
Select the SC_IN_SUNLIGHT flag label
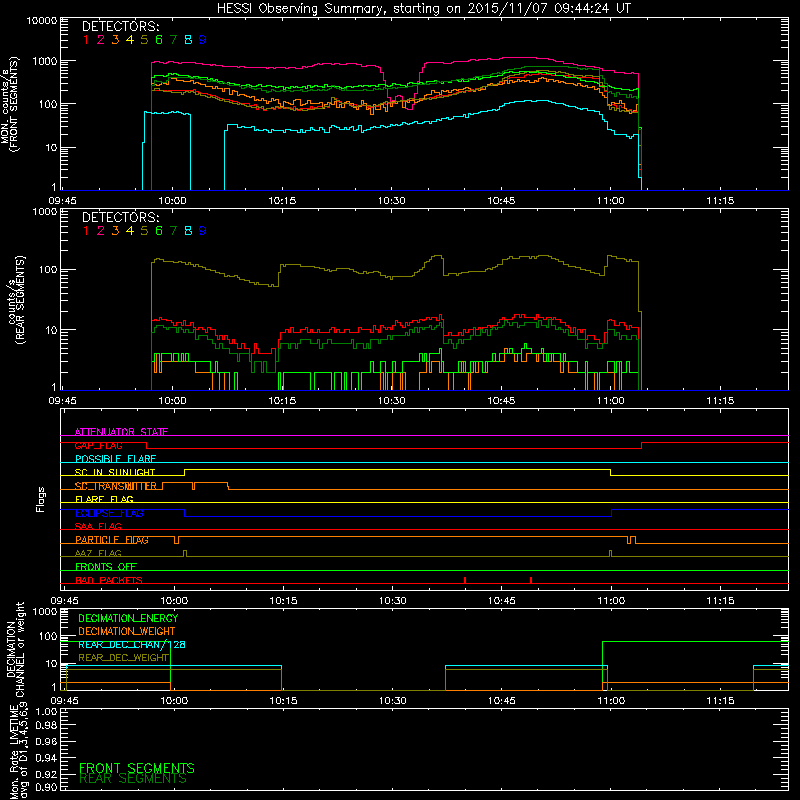pos(115,472)
